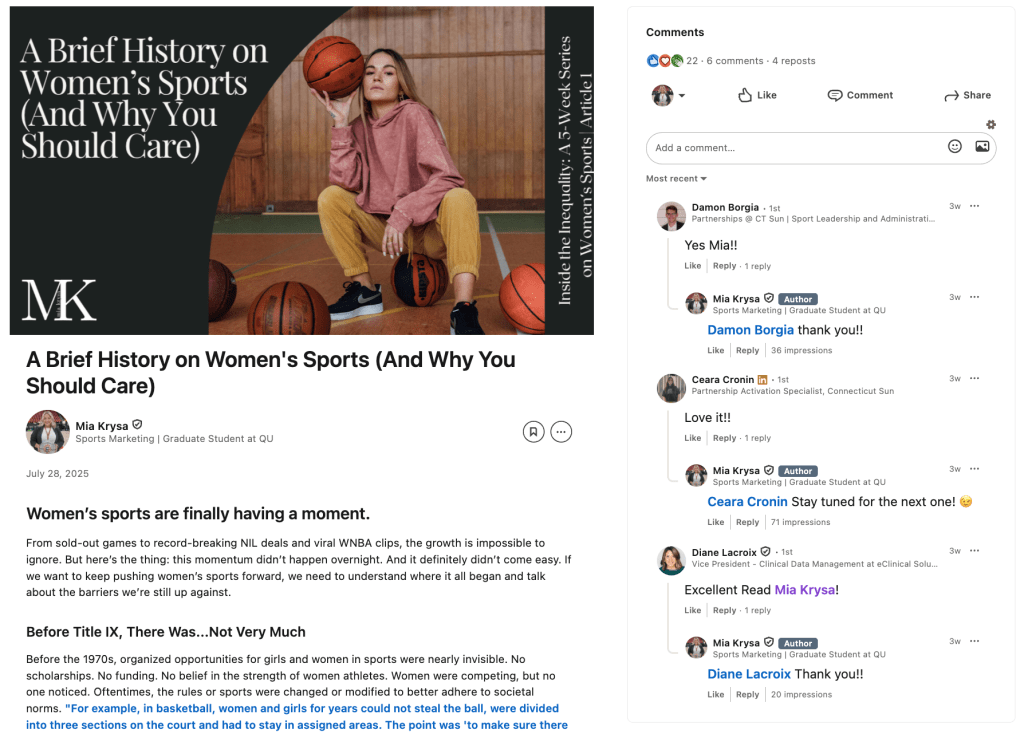
Task: Click the Add a comment text field
Action: pyautogui.click(x=795, y=148)
